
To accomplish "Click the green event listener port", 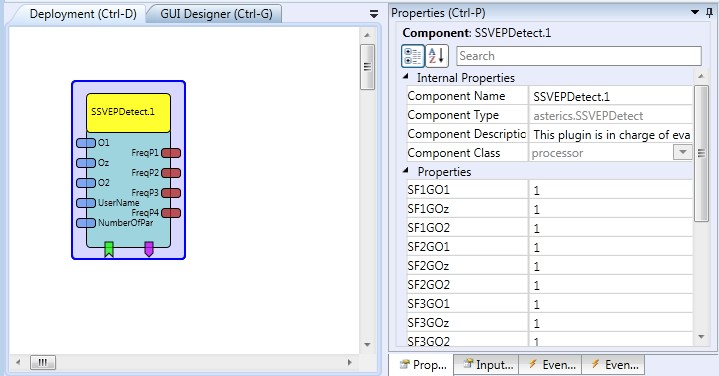I will (x=109, y=249).
